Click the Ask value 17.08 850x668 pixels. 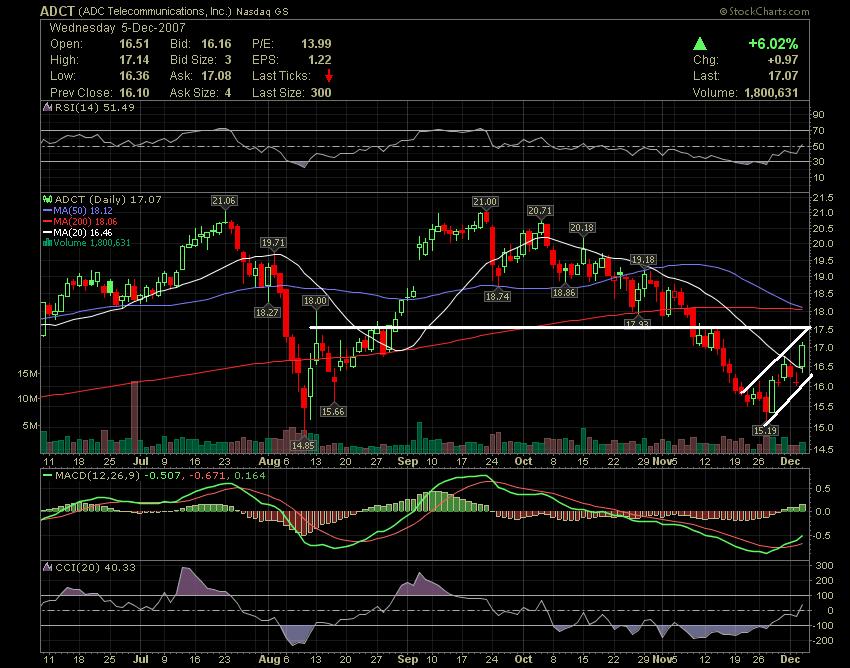[216, 76]
